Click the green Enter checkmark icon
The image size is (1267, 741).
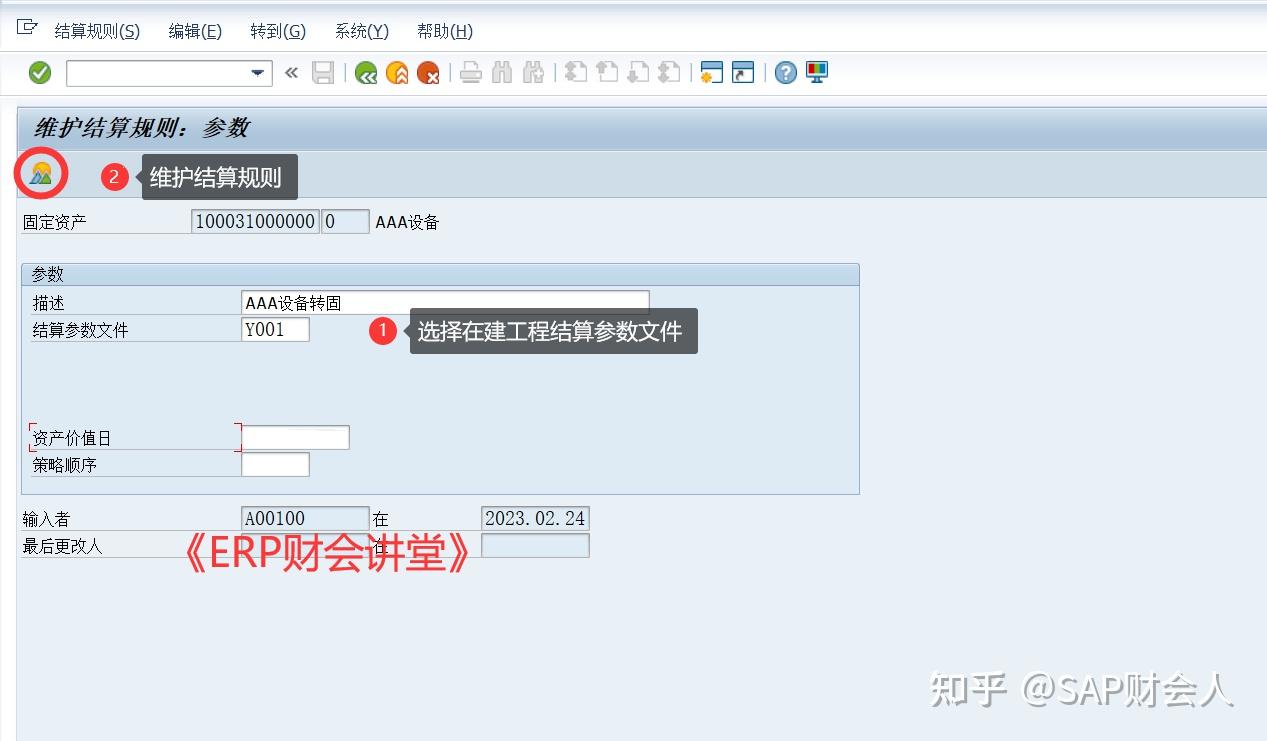pos(40,72)
